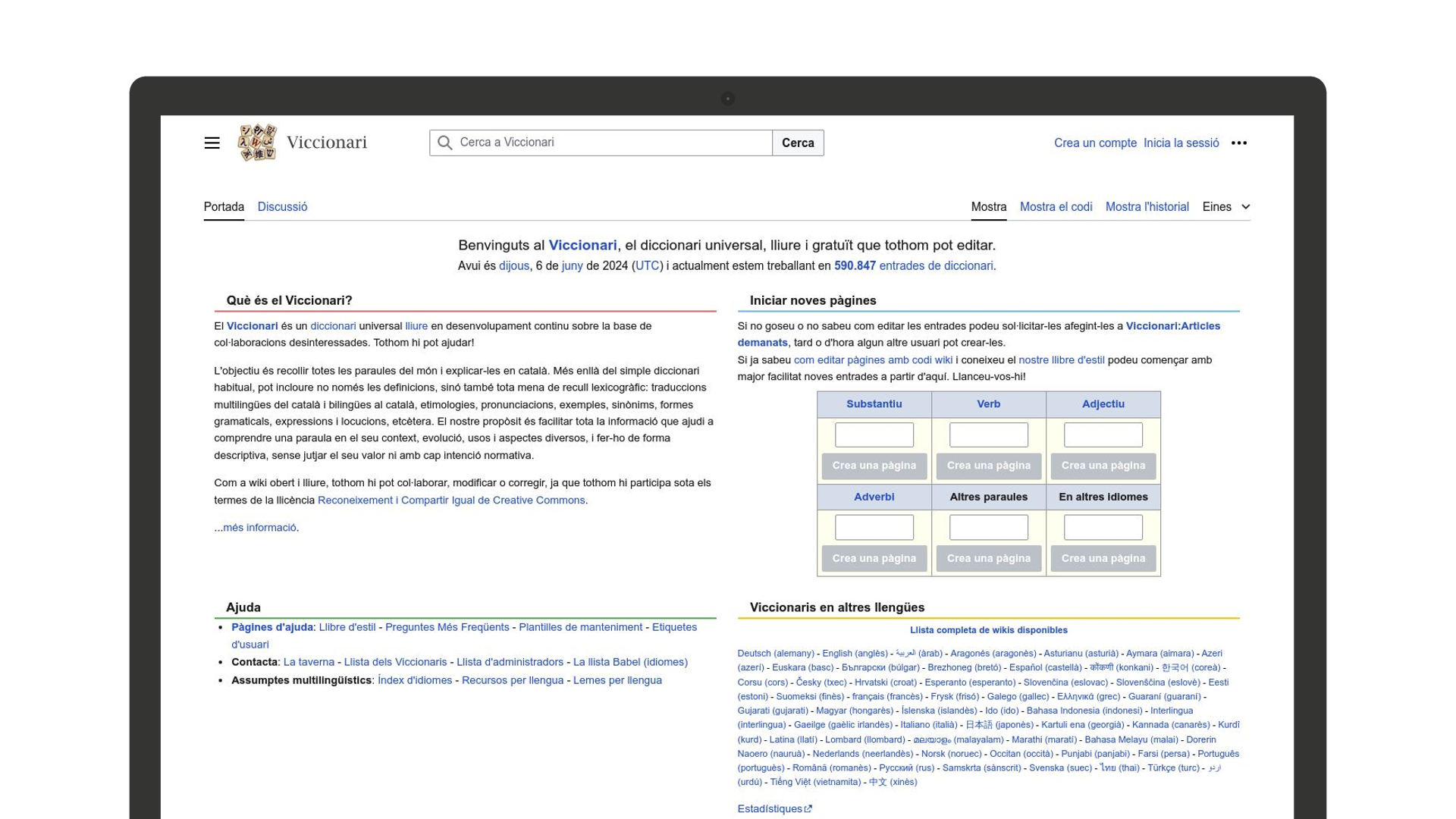
Task: Focus the Altres paraules text input
Action: click(989, 527)
